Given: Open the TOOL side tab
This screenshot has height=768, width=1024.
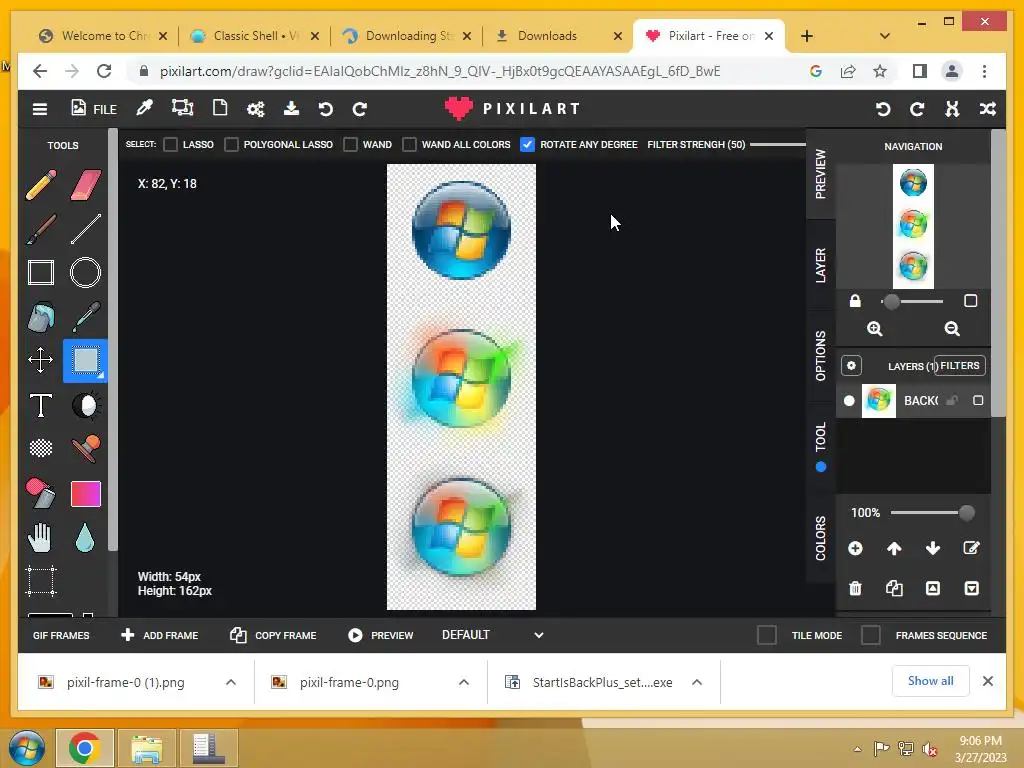Looking at the screenshot, I should point(821,447).
